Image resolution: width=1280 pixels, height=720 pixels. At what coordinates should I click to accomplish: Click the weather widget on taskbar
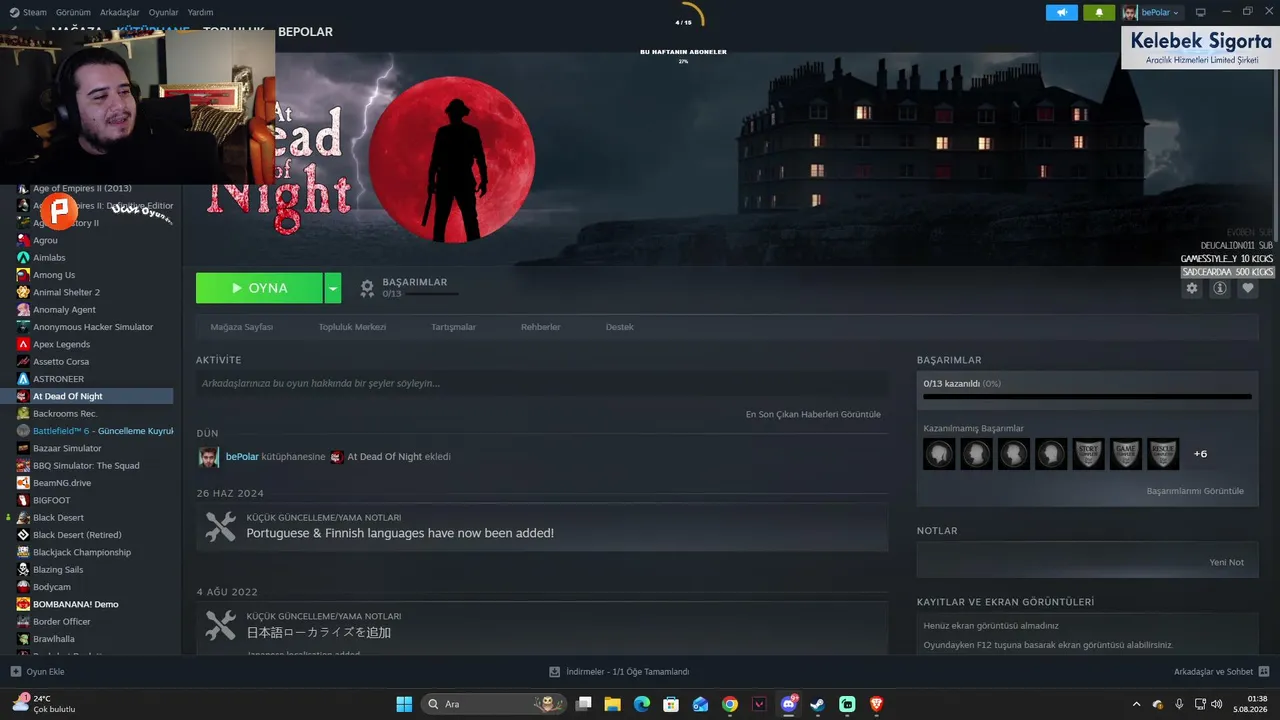(x=45, y=704)
